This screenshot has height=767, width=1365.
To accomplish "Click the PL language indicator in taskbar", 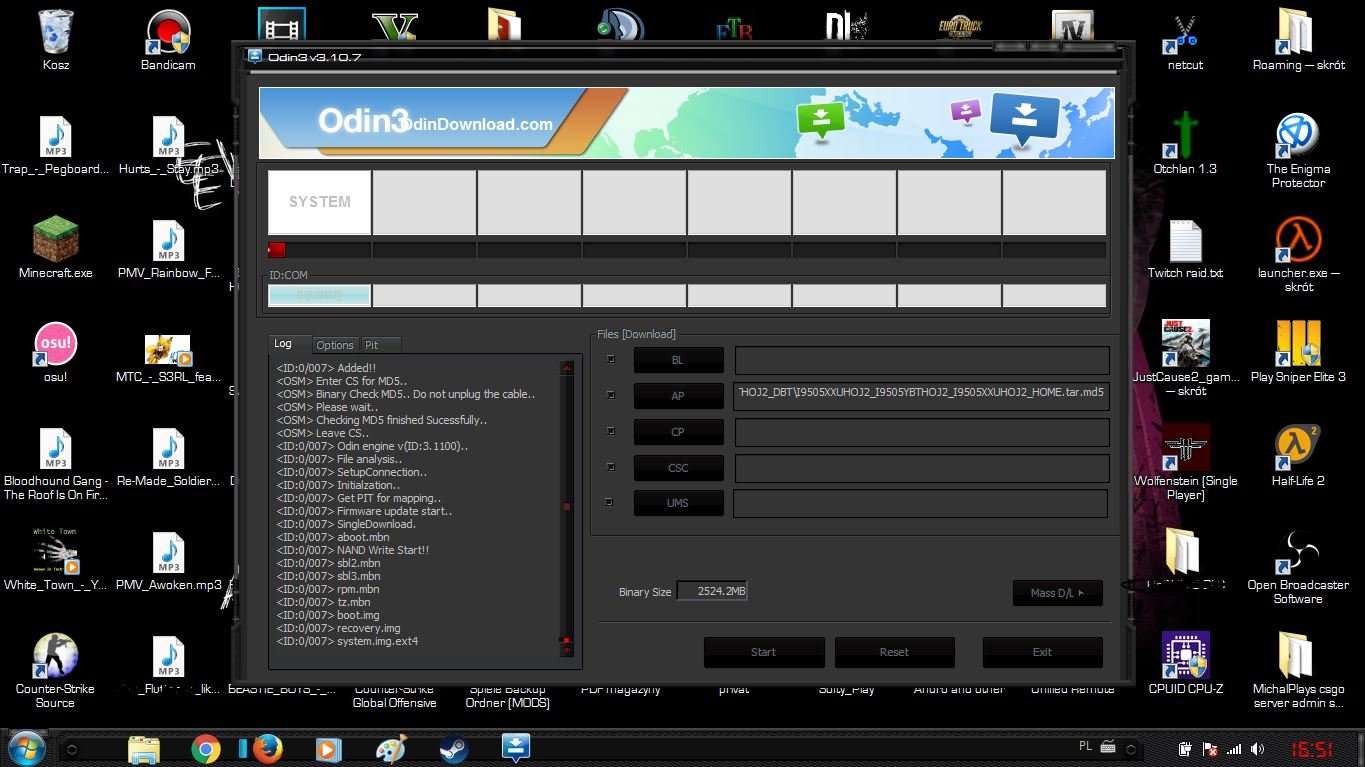I will [1086, 746].
